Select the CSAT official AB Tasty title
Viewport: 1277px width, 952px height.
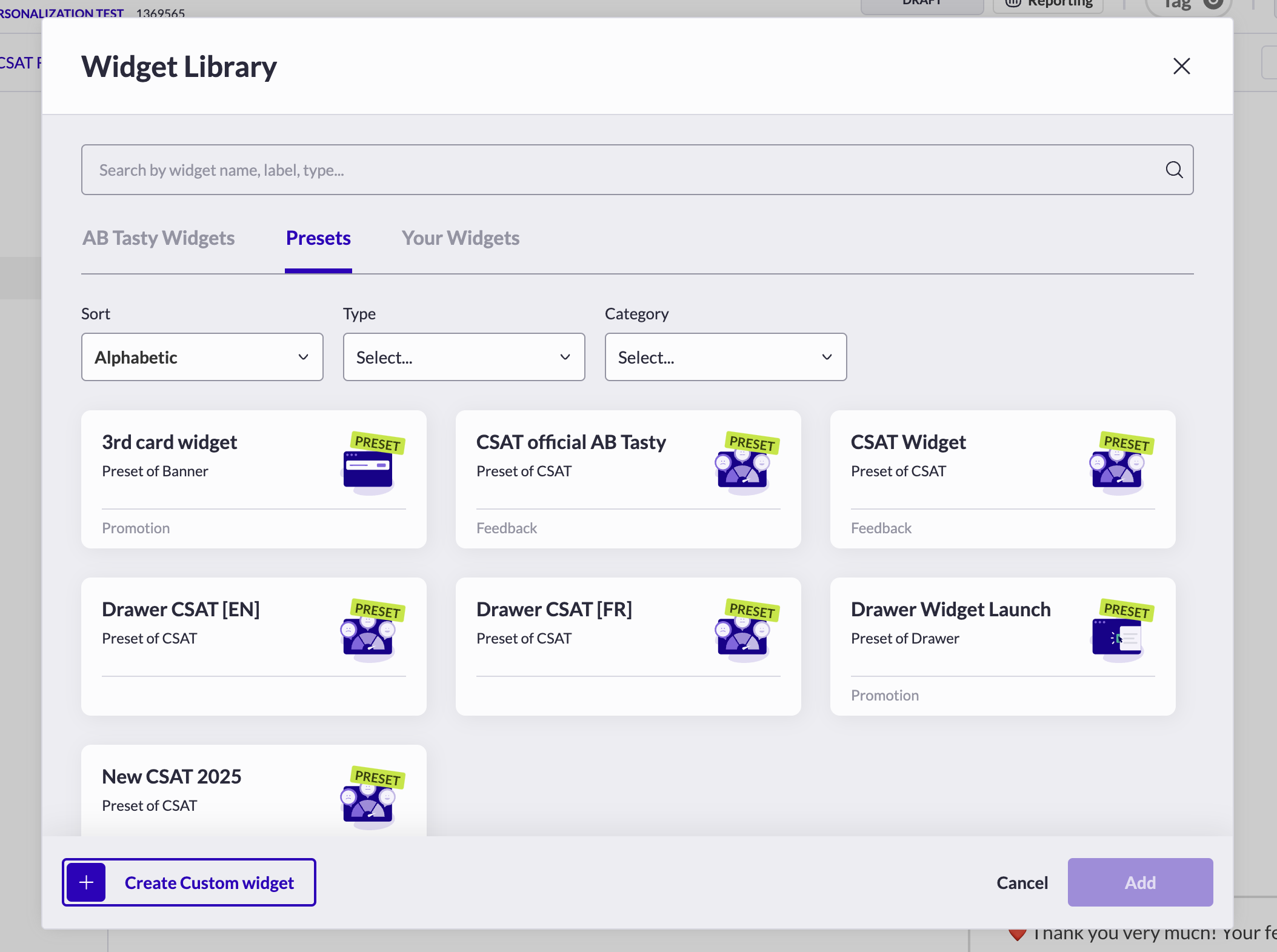point(571,442)
